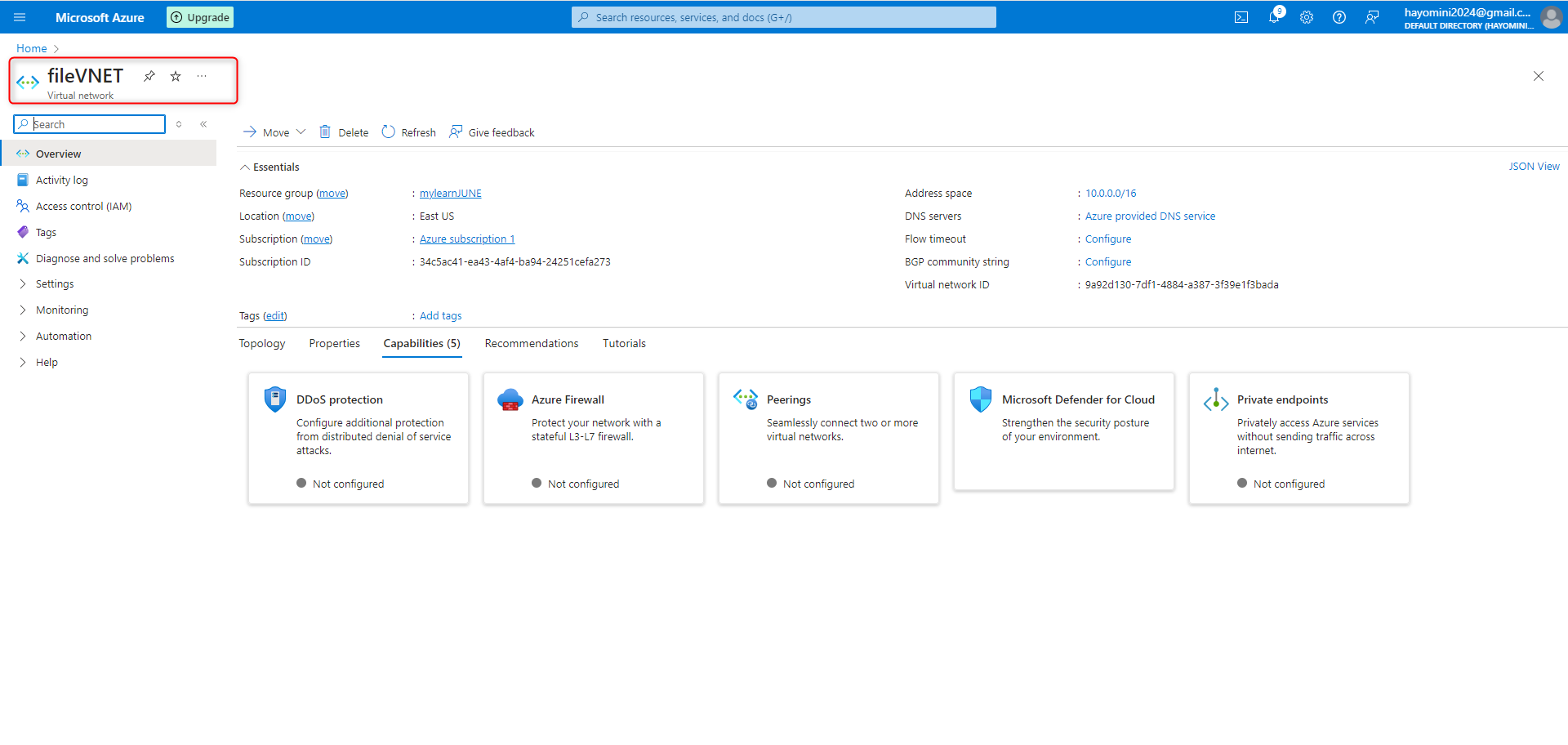Click the global search resources box
Viewport: 1568px width, 745px height.
tap(784, 17)
